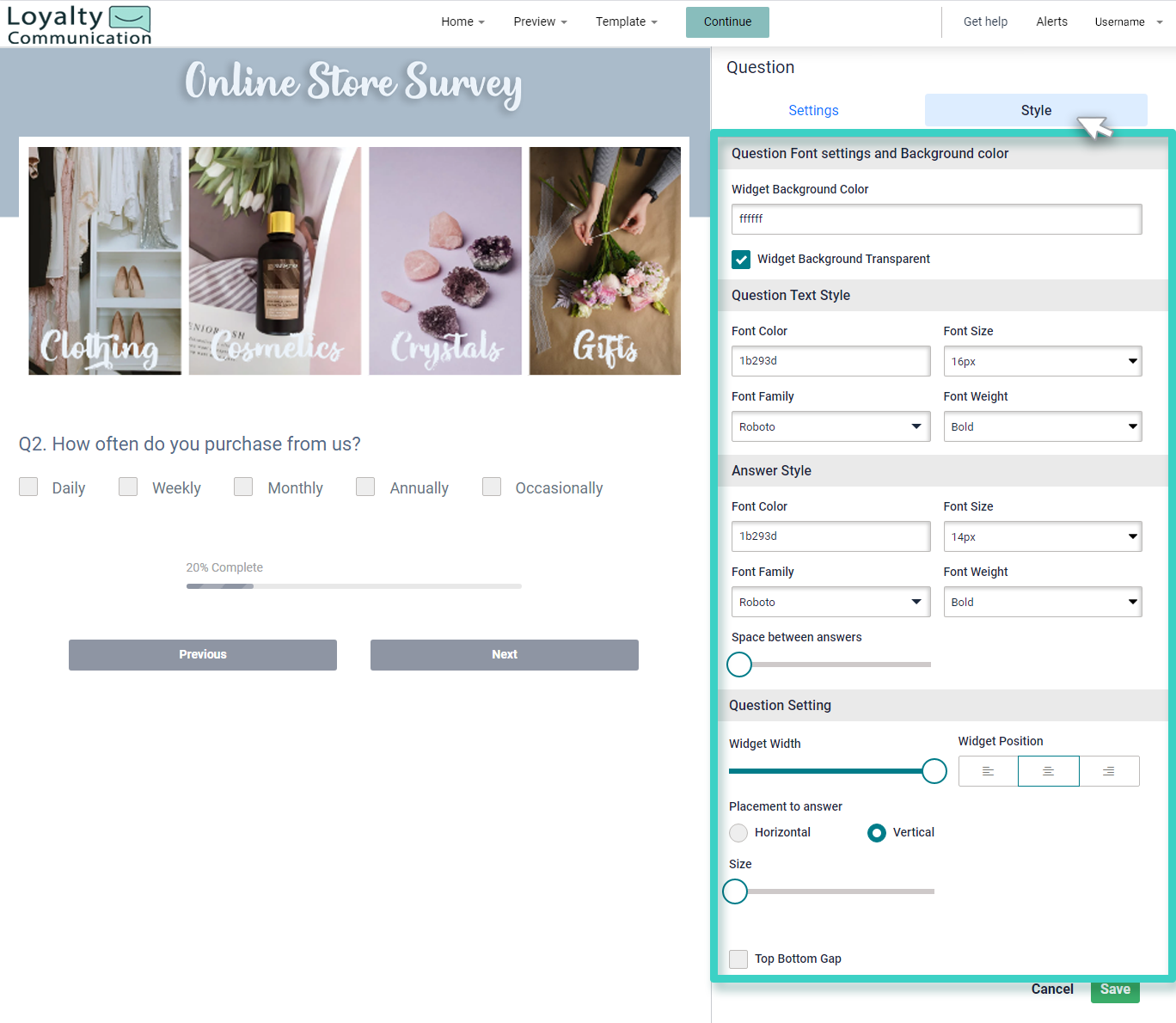The width and height of the screenshot is (1176, 1023).
Task: Select center widget position alignment
Action: click(x=1048, y=771)
